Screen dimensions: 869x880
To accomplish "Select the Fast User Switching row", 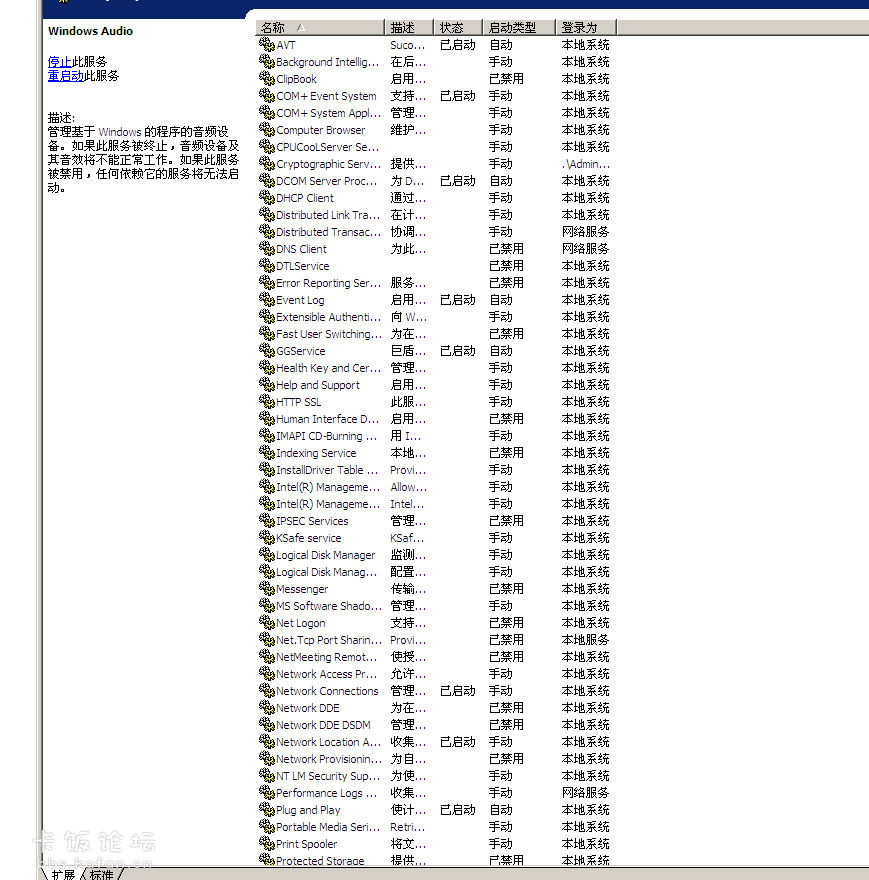I will click(434, 334).
